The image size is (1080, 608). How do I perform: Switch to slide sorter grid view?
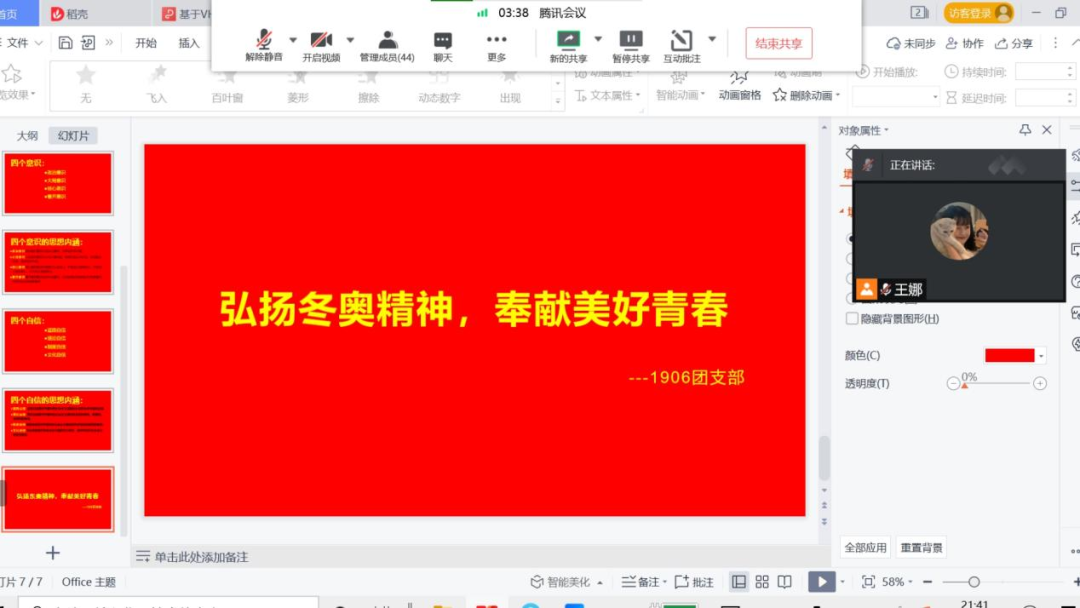pos(762,582)
